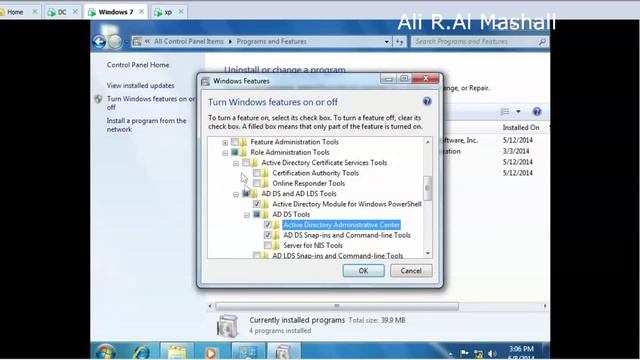Uncheck Active Directory Module for Windows PowerShell

click(x=257, y=204)
